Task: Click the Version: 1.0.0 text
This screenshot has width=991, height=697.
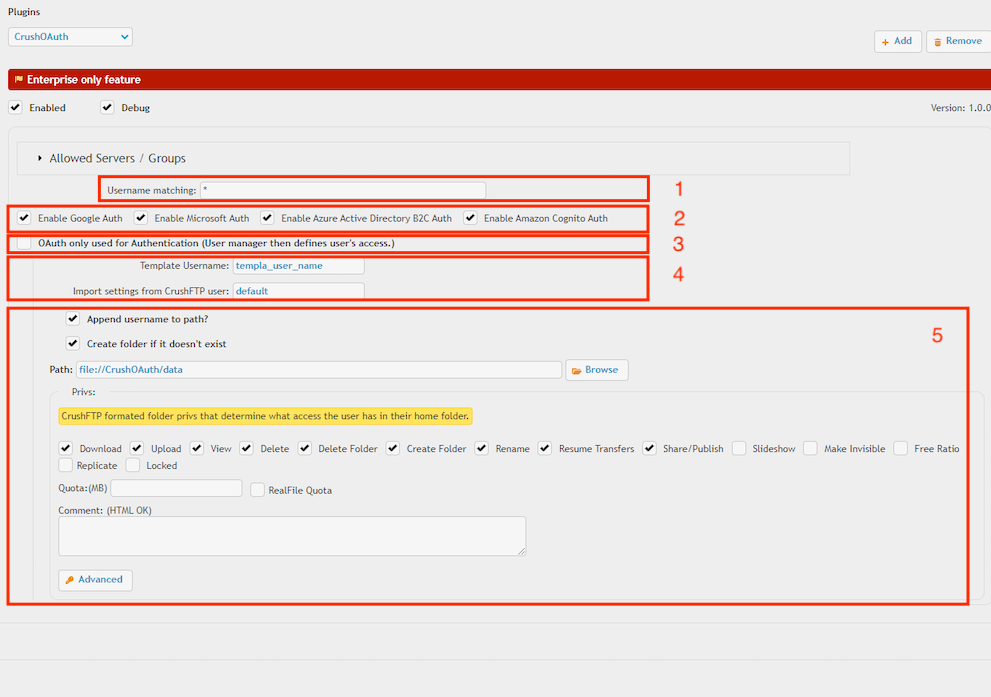Action: [960, 108]
